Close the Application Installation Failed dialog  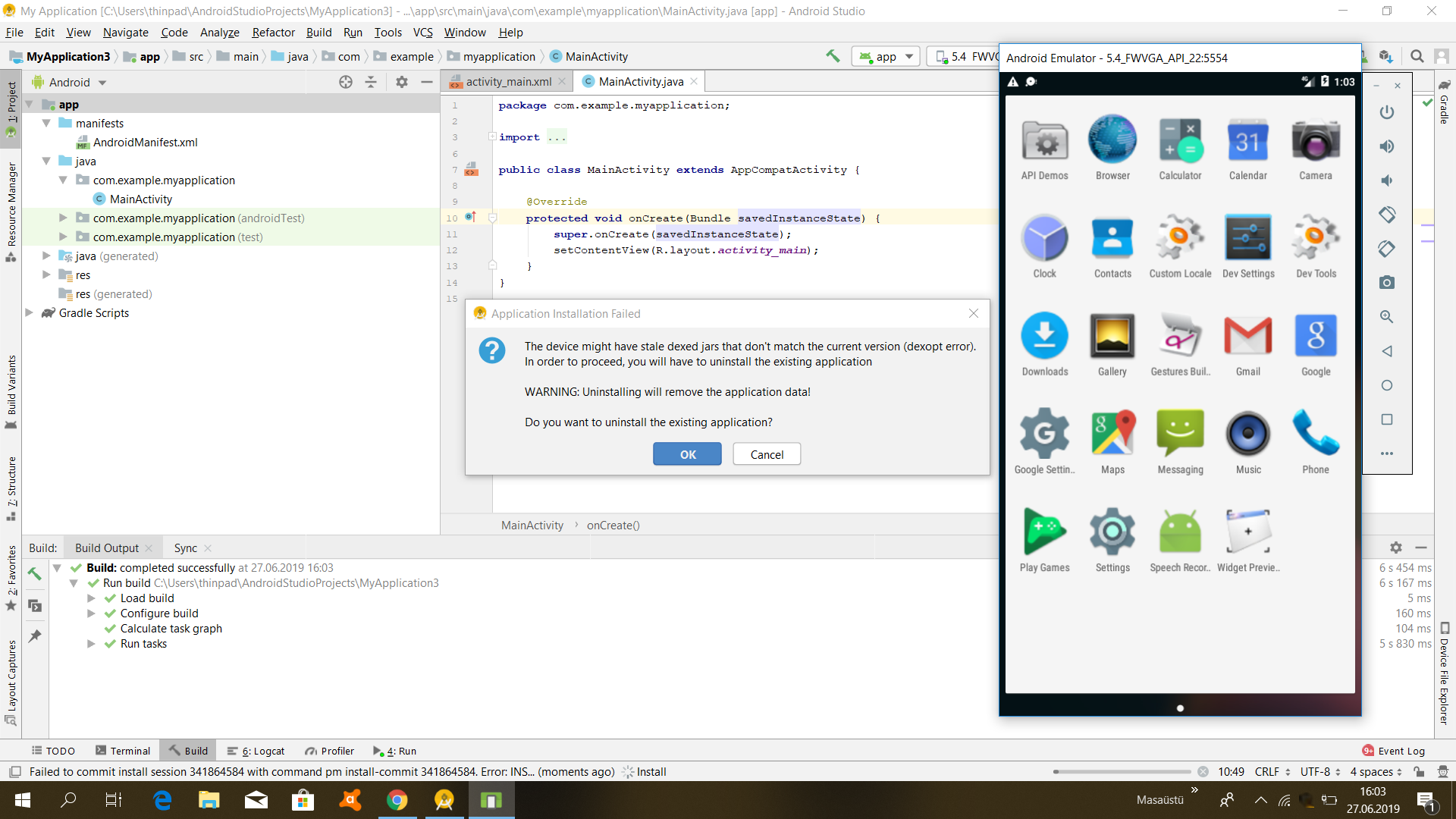[974, 313]
